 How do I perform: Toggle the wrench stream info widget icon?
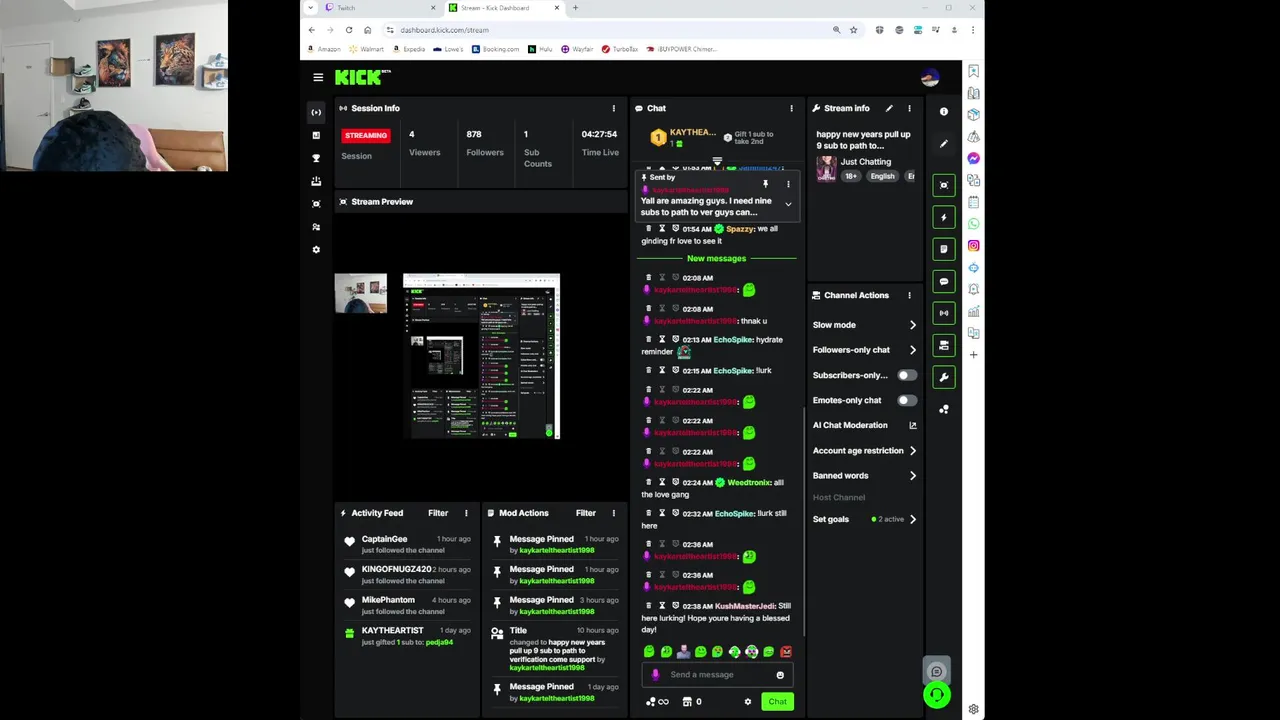pyautogui.click(x=944, y=377)
